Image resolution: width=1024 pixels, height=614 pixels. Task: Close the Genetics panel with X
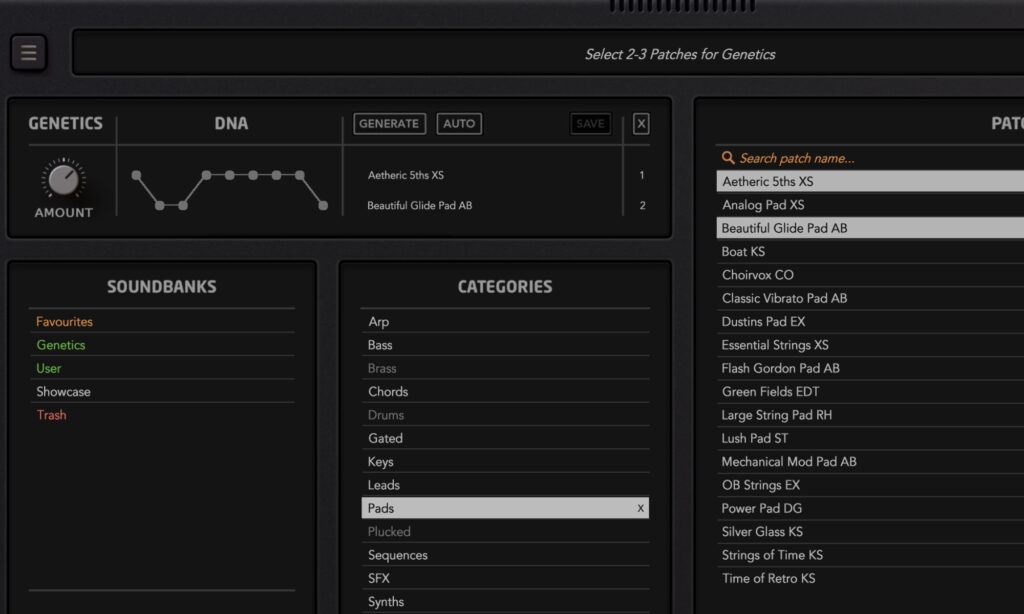(641, 124)
